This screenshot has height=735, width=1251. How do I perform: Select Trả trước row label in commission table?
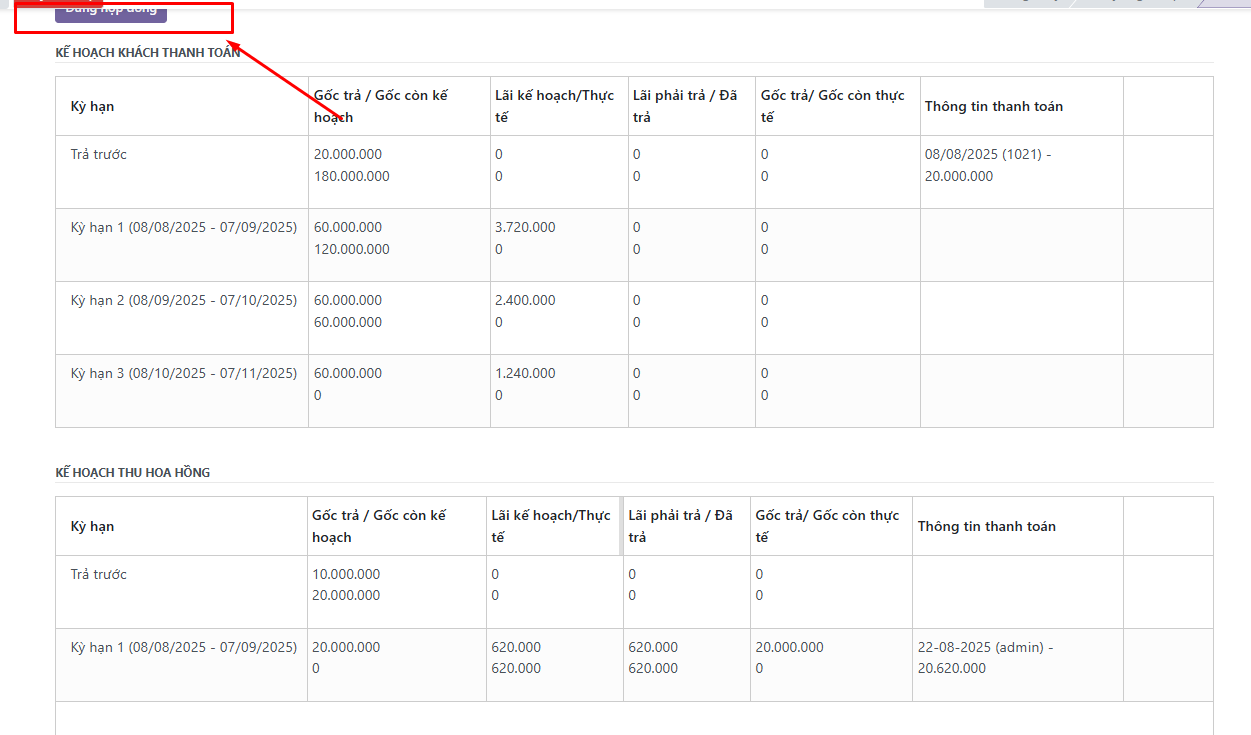98,574
